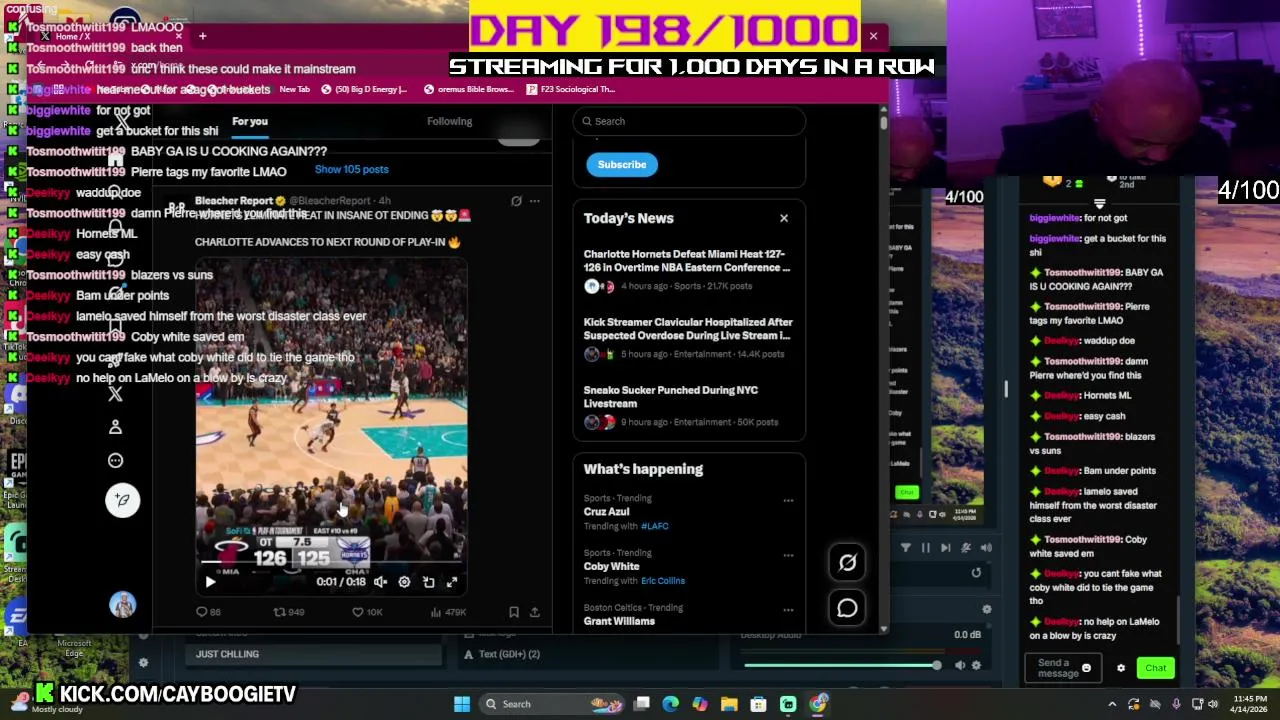Viewport: 1280px width, 720px height.
Task: Open video playback settings gear
Action: coord(404,582)
